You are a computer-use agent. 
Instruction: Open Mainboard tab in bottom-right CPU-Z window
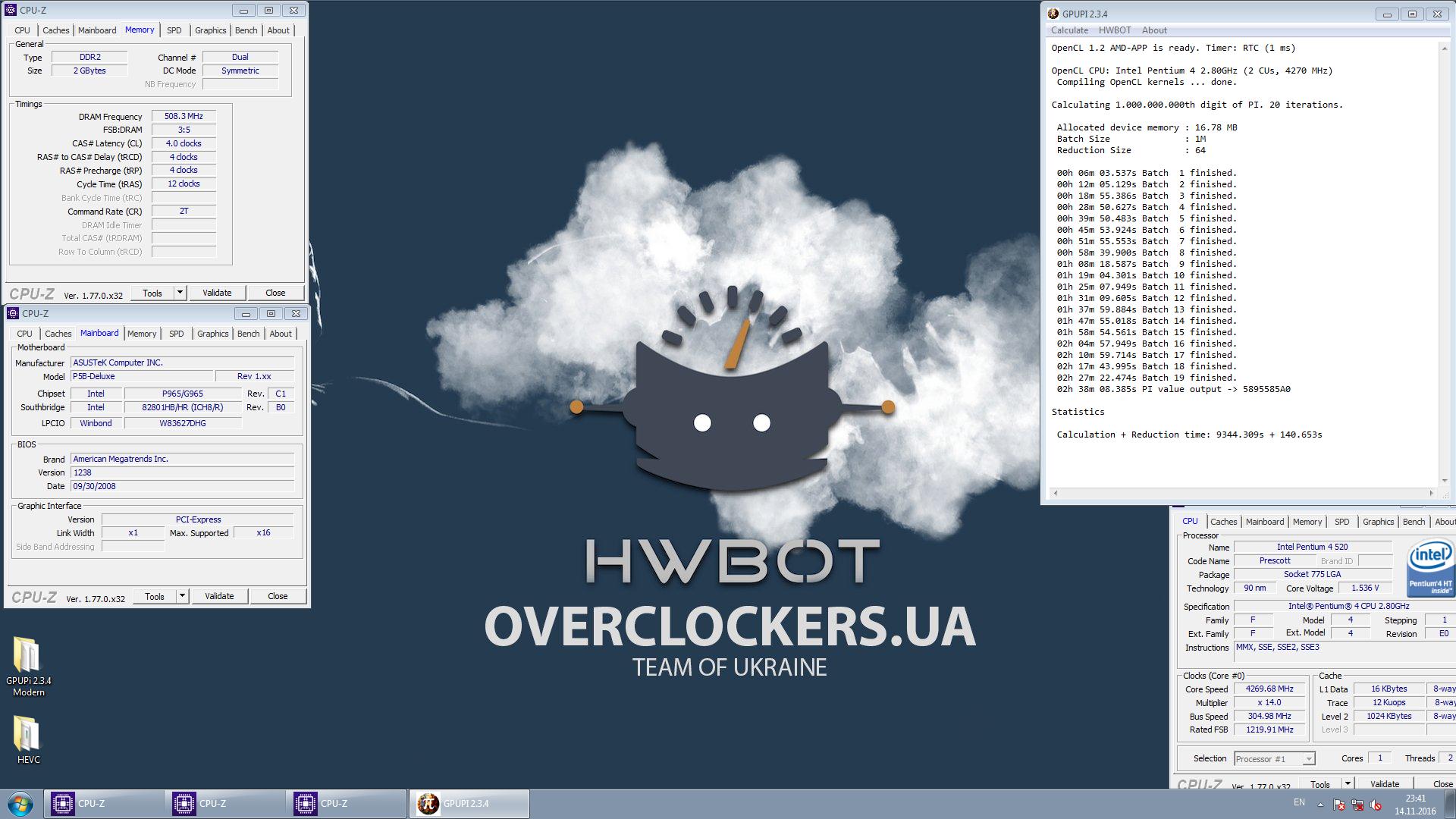click(1265, 522)
